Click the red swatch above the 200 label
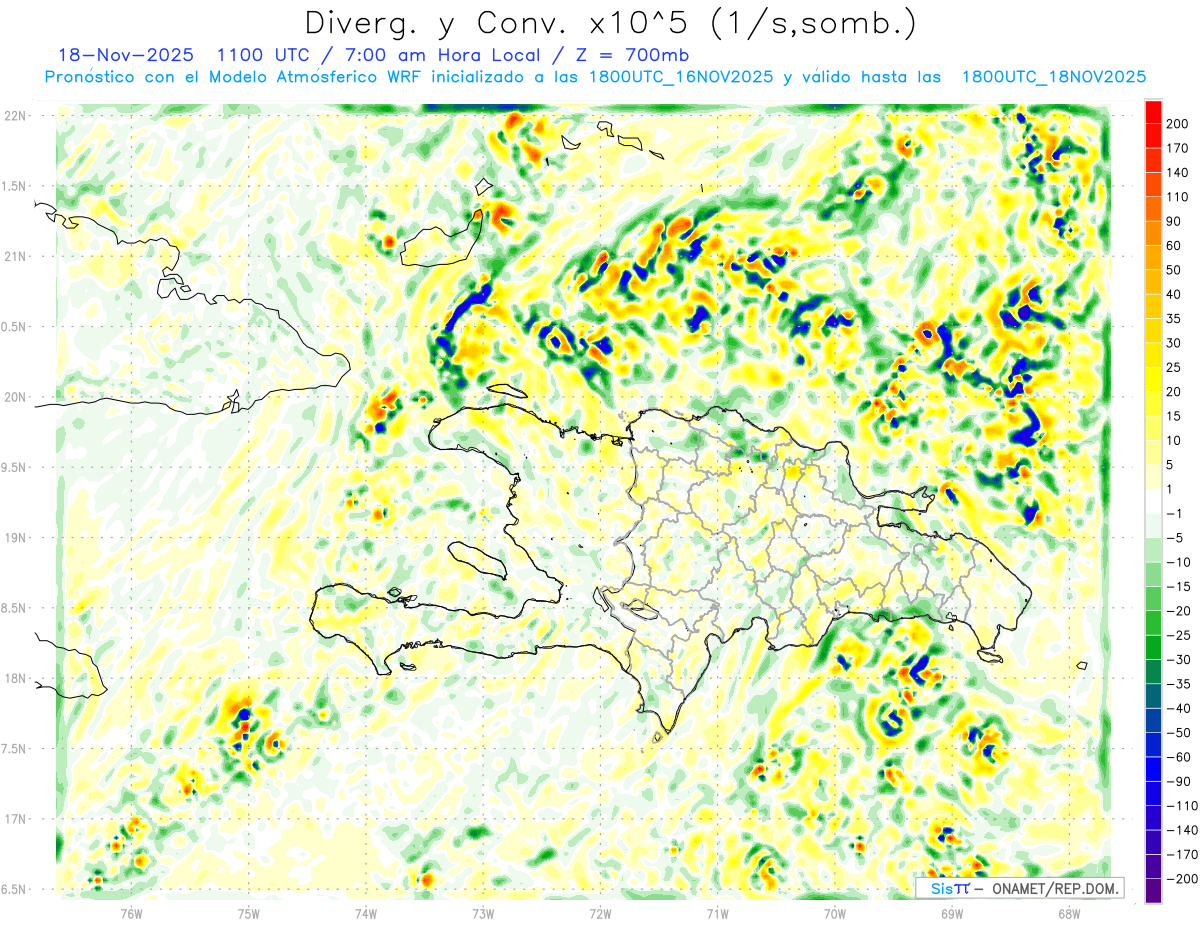The width and height of the screenshot is (1200, 927). (1153, 112)
